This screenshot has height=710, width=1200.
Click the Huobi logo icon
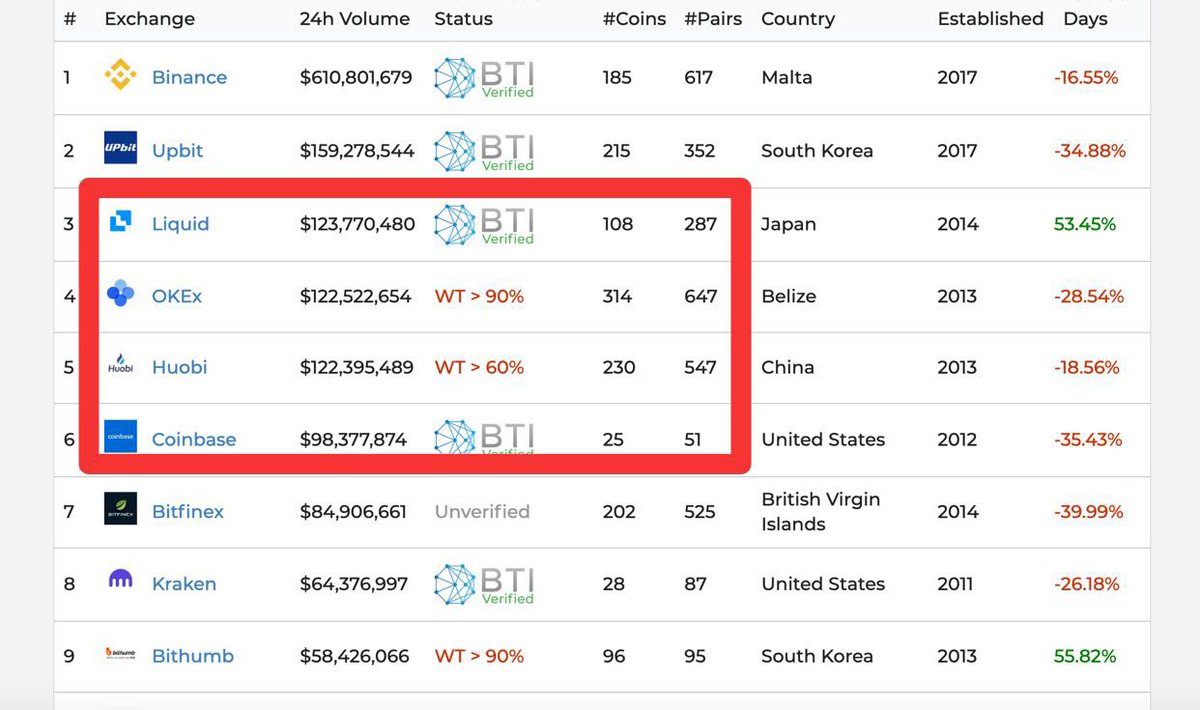(120, 366)
